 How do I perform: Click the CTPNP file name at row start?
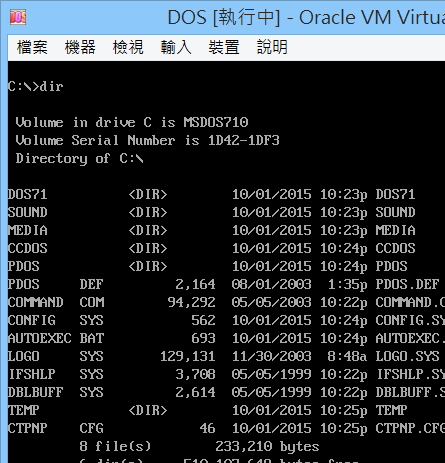click(28, 428)
